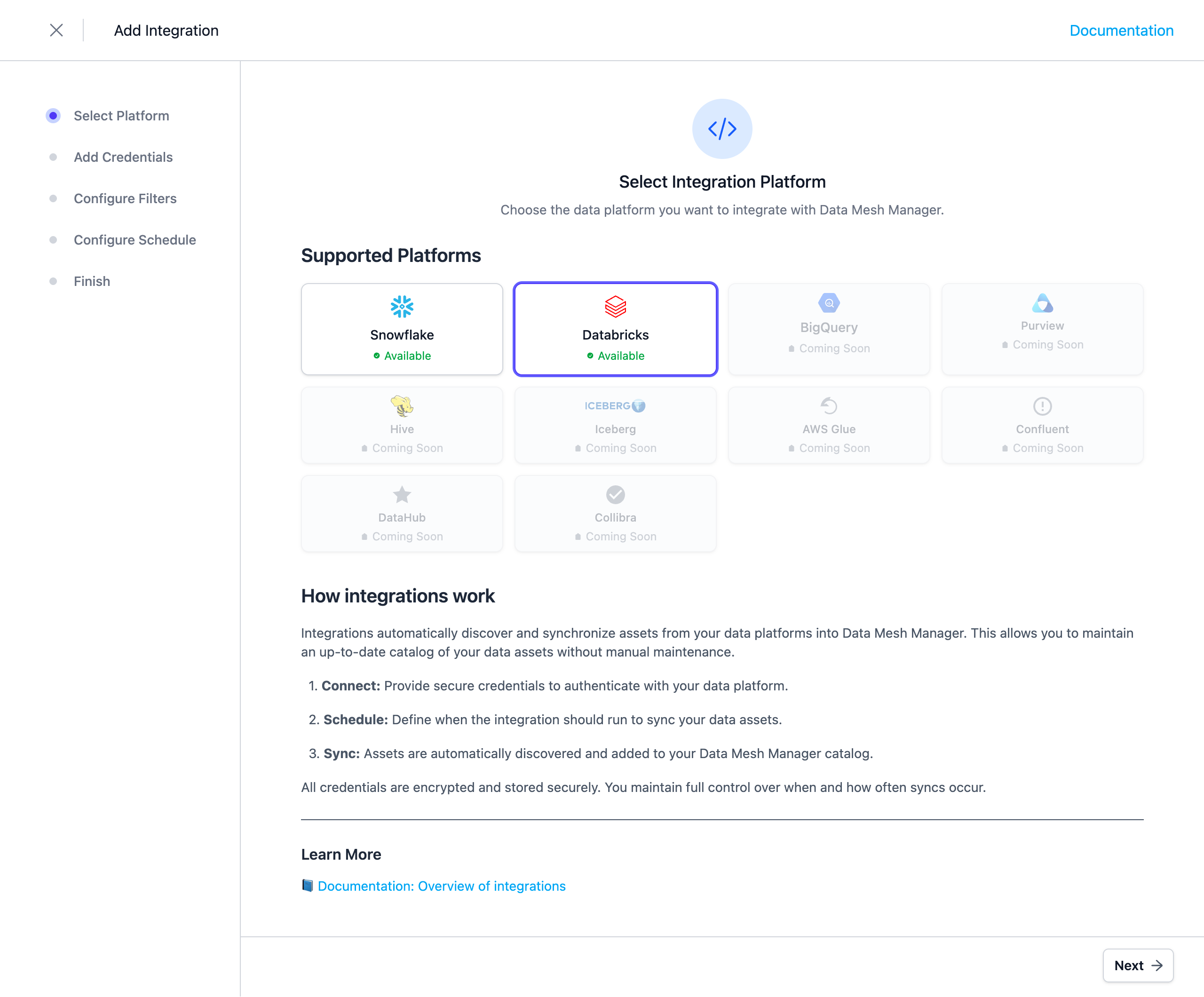Click the Collibra checkmark icon
The image size is (1204, 997).
click(615, 494)
